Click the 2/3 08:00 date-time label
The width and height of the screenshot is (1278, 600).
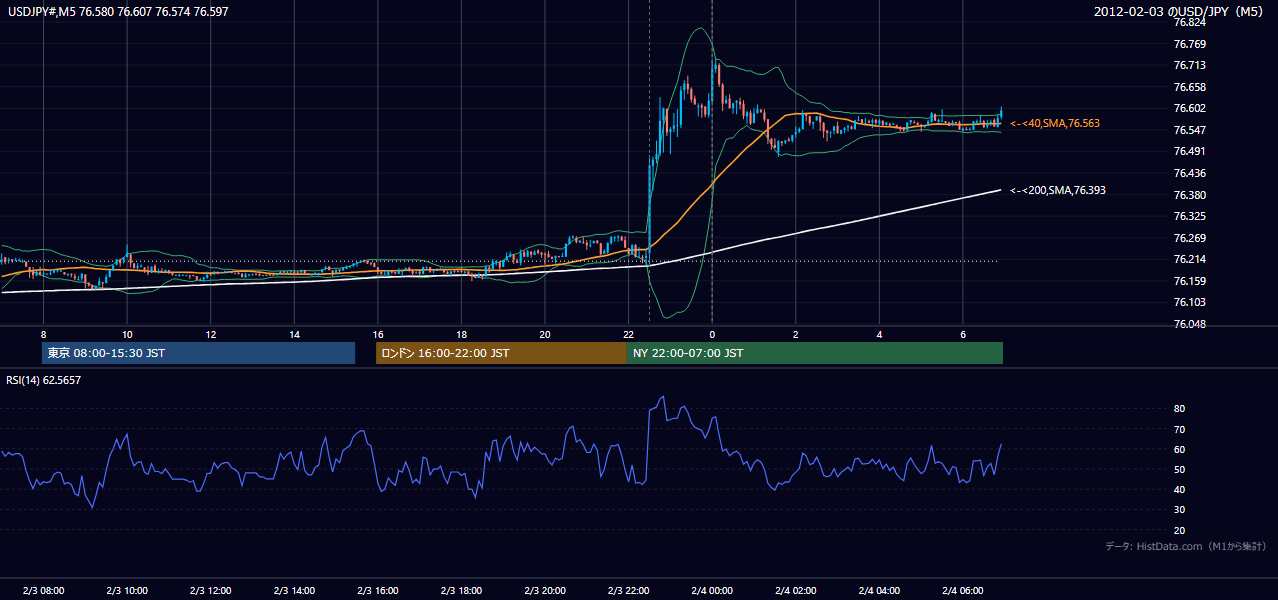(x=43, y=590)
